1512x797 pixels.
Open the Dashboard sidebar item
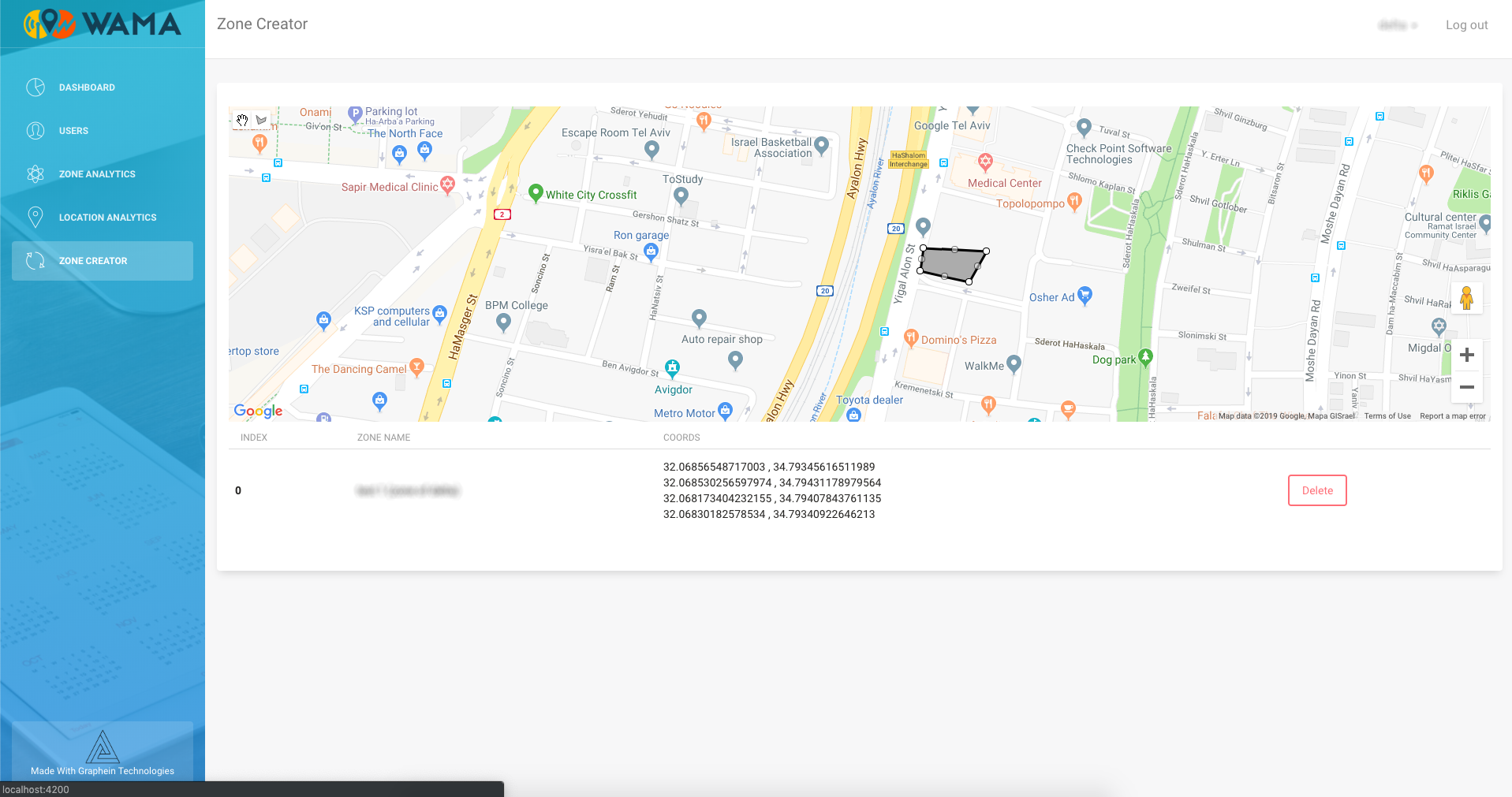pos(103,88)
